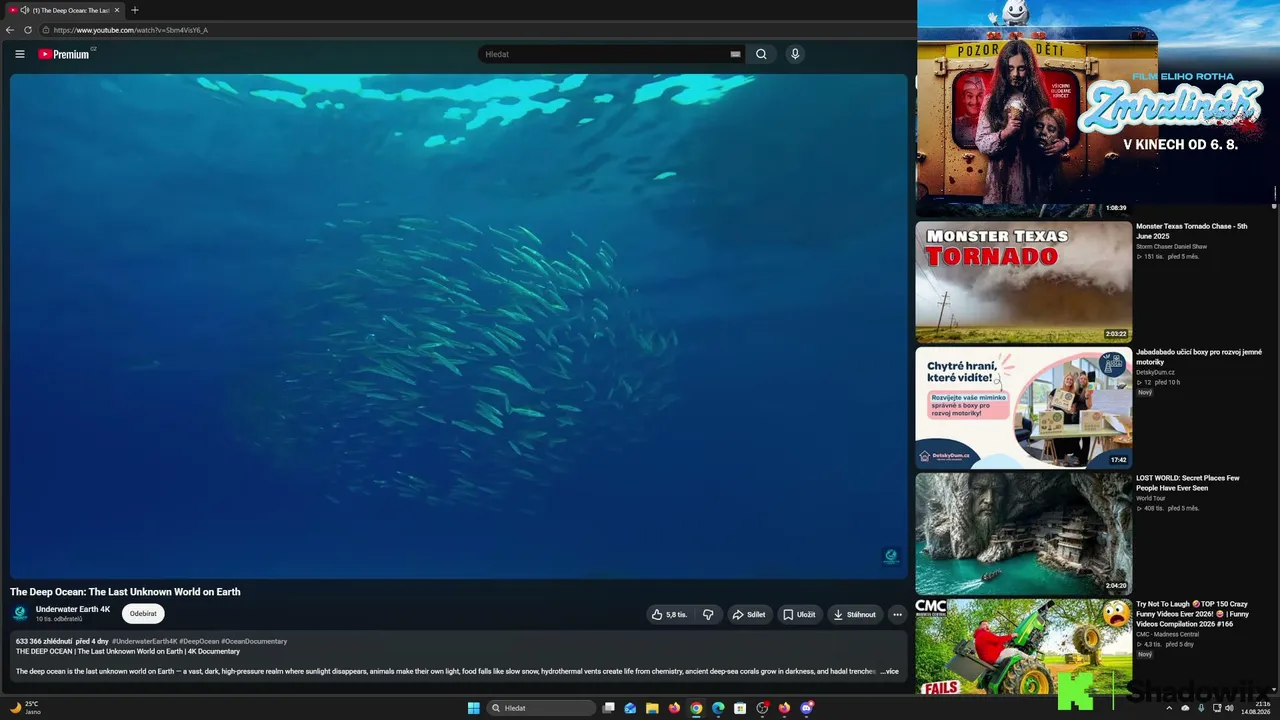Expand the description with ...více

click(889, 672)
